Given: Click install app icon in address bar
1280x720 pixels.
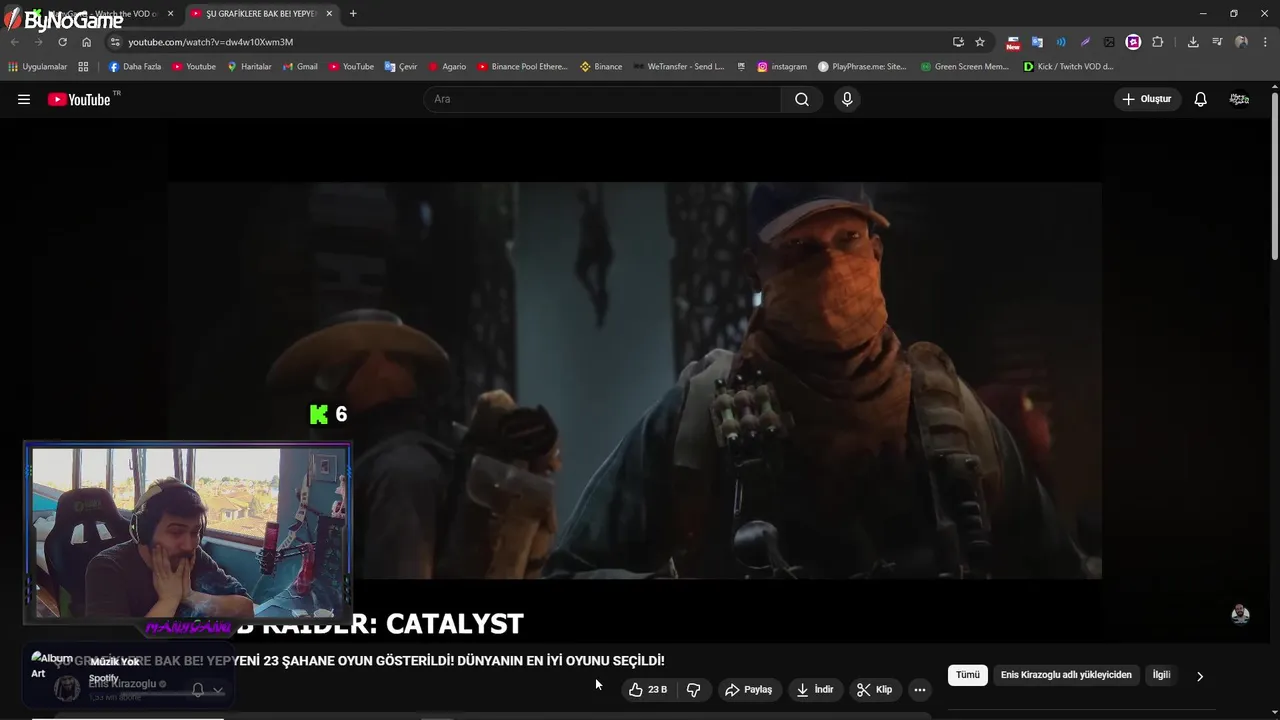Looking at the screenshot, I should coord(958,42).
